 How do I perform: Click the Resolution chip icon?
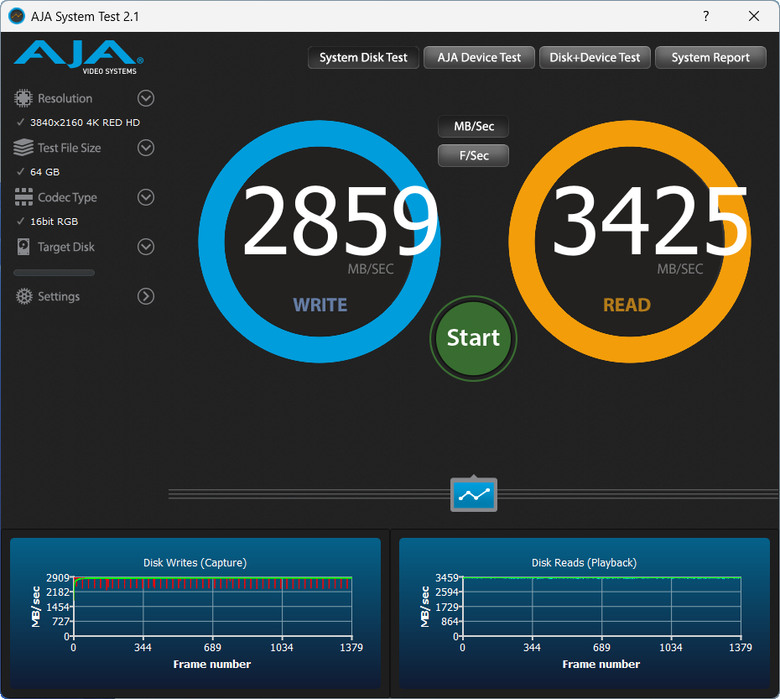point(23,98)
